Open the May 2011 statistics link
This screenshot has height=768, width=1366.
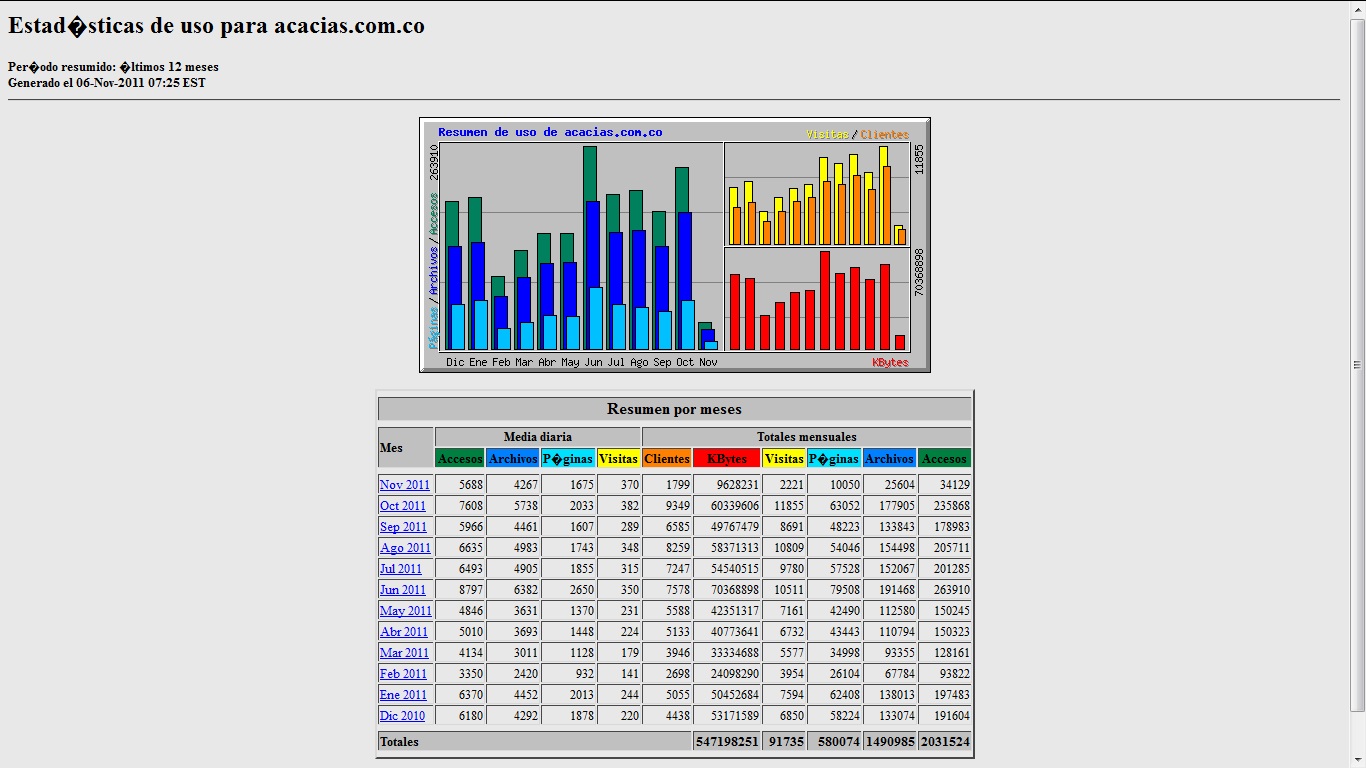click(x=405, y=611)
